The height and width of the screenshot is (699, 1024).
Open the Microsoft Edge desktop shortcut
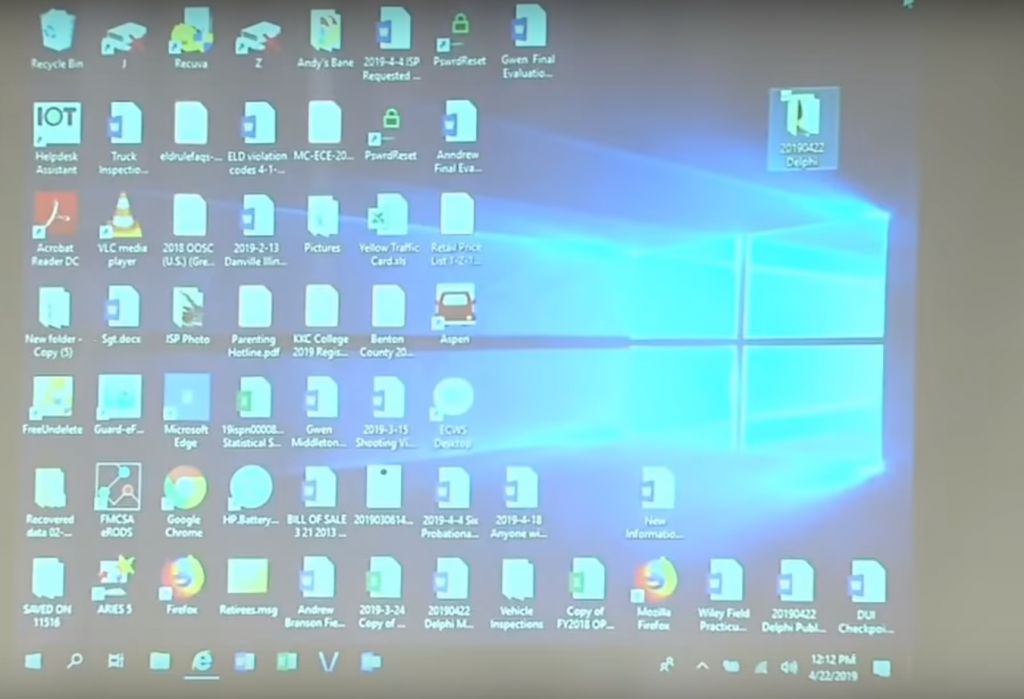coord(187,398)
